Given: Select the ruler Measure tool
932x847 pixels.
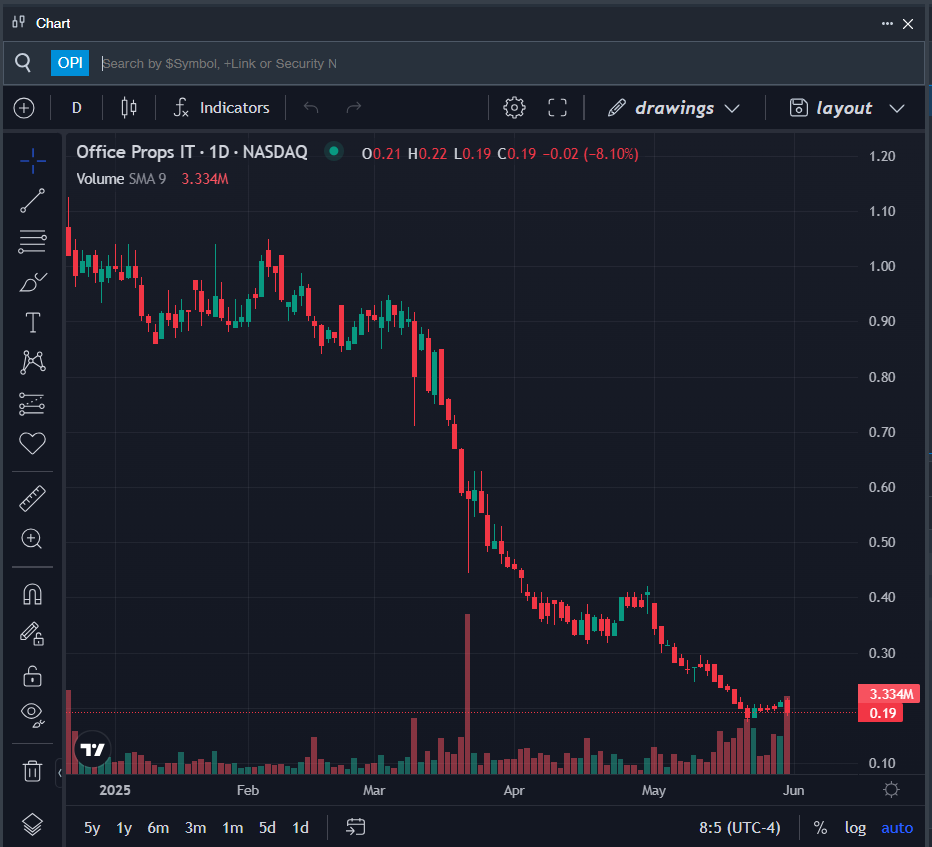Looking at the screenshot, I should point(33,499).
